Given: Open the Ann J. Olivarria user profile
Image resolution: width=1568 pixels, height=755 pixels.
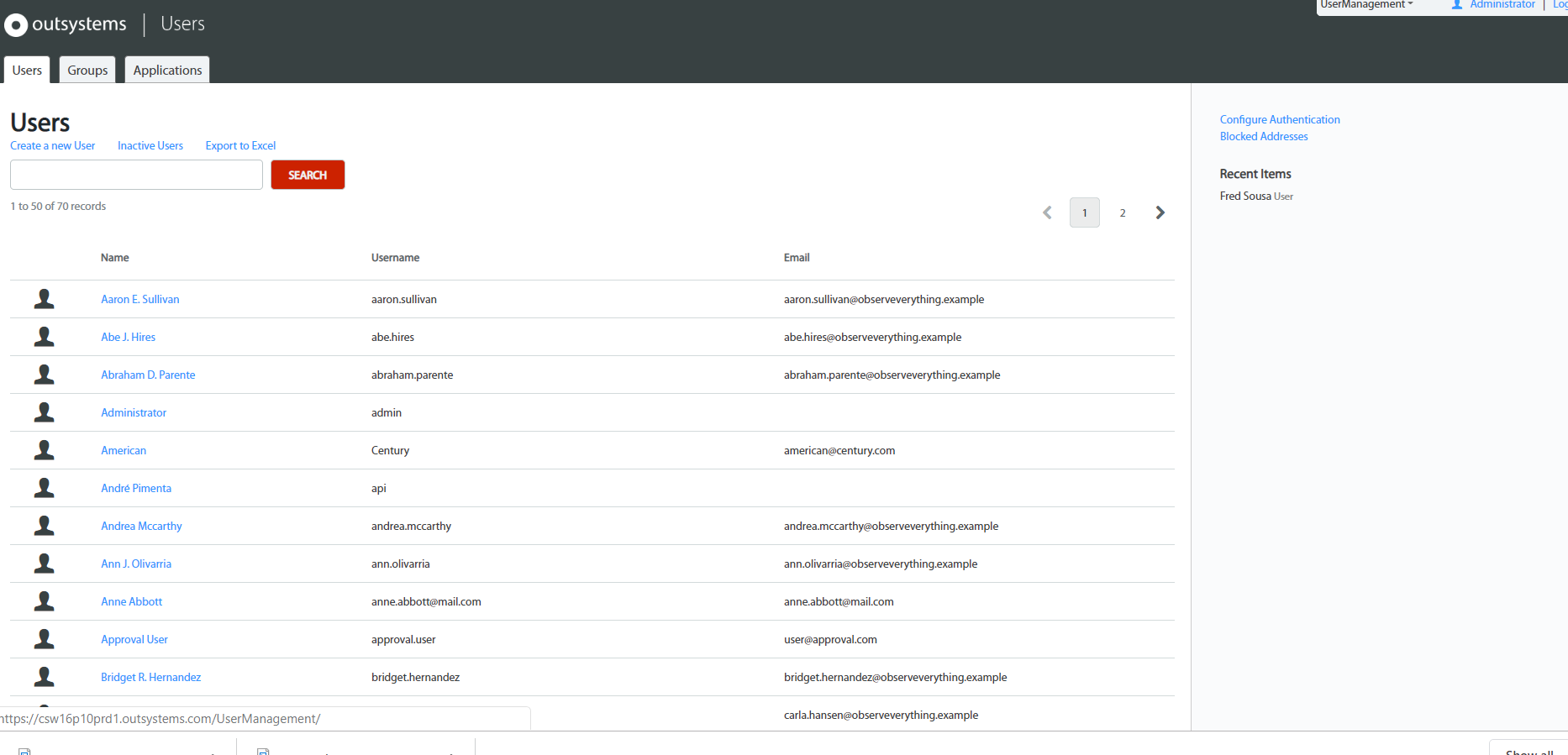Looking at the screenshot, I should (136, 564).
